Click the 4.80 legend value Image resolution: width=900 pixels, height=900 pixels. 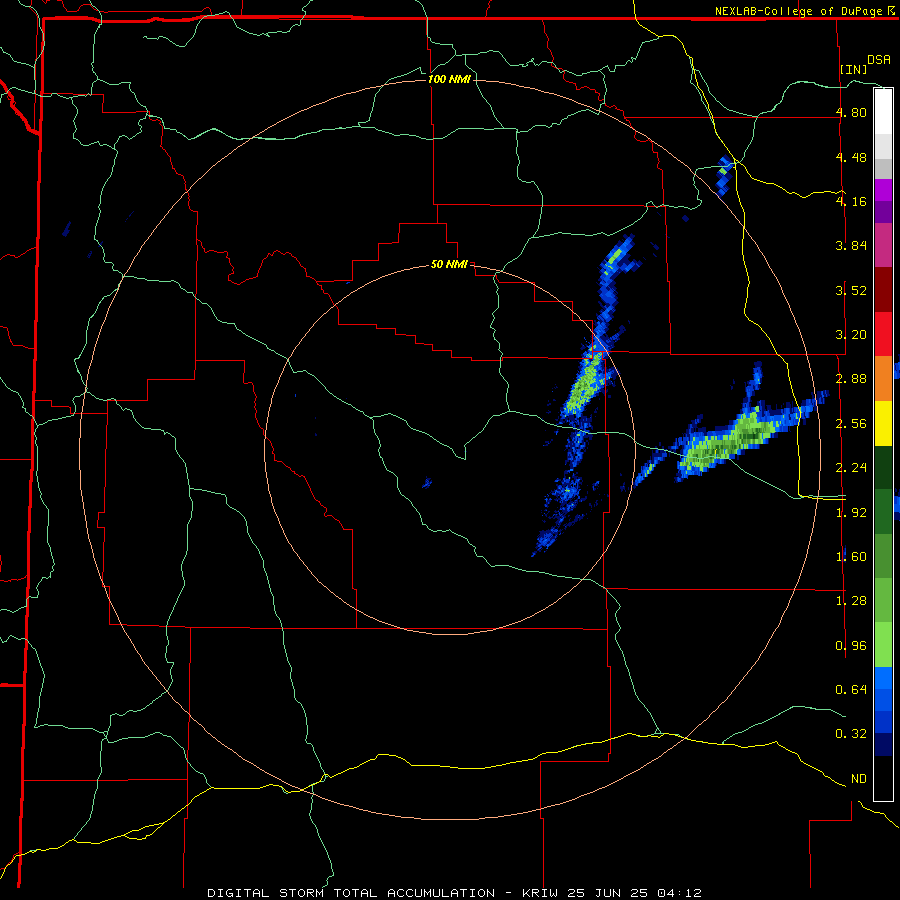851,112
